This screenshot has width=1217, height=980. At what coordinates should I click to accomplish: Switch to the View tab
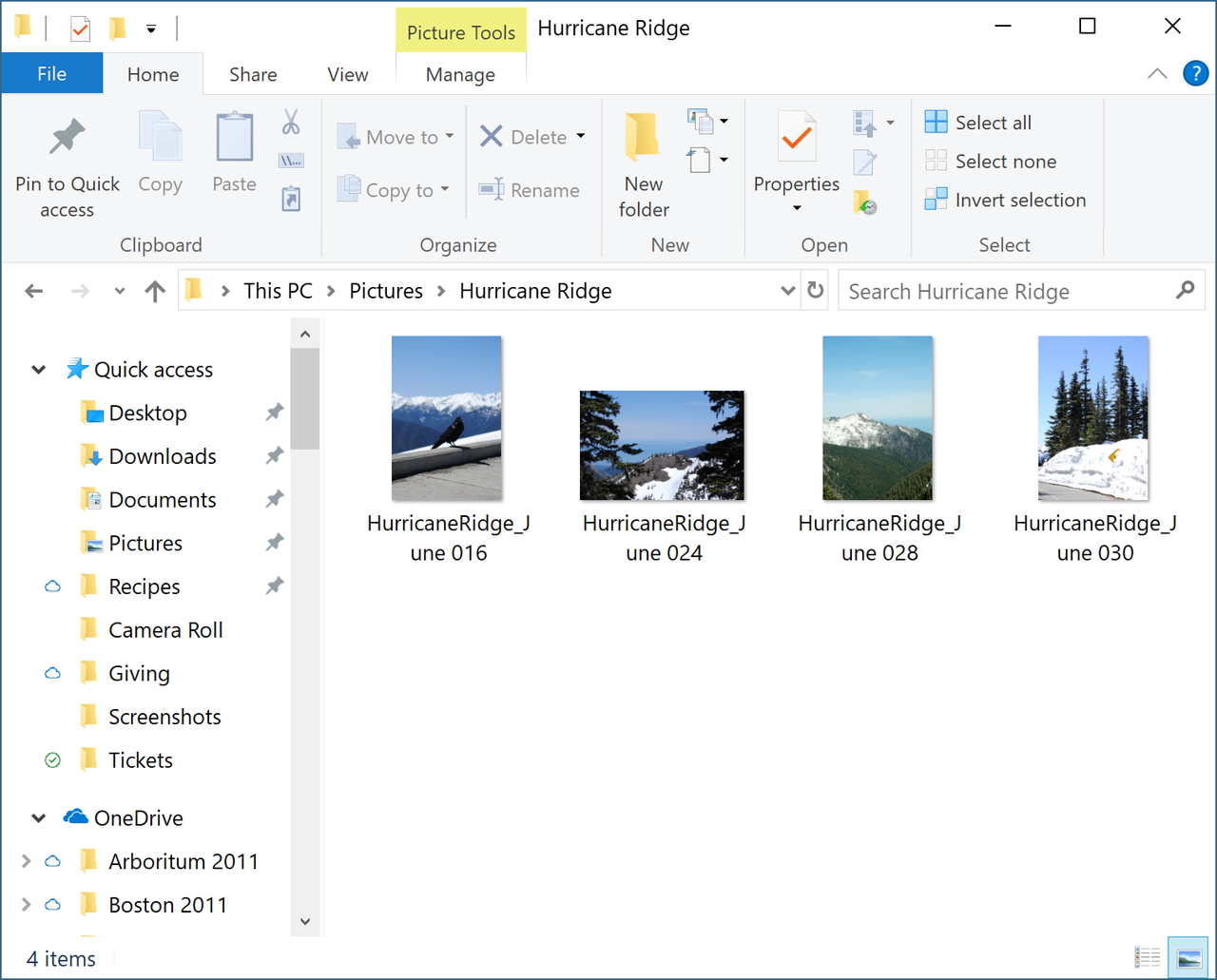click(x=347, y=74)
